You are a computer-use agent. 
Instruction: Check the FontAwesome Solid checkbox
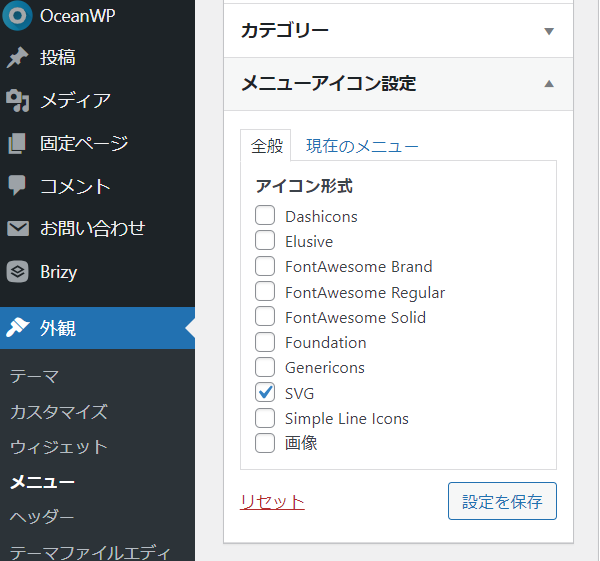[x=265, y=316]
